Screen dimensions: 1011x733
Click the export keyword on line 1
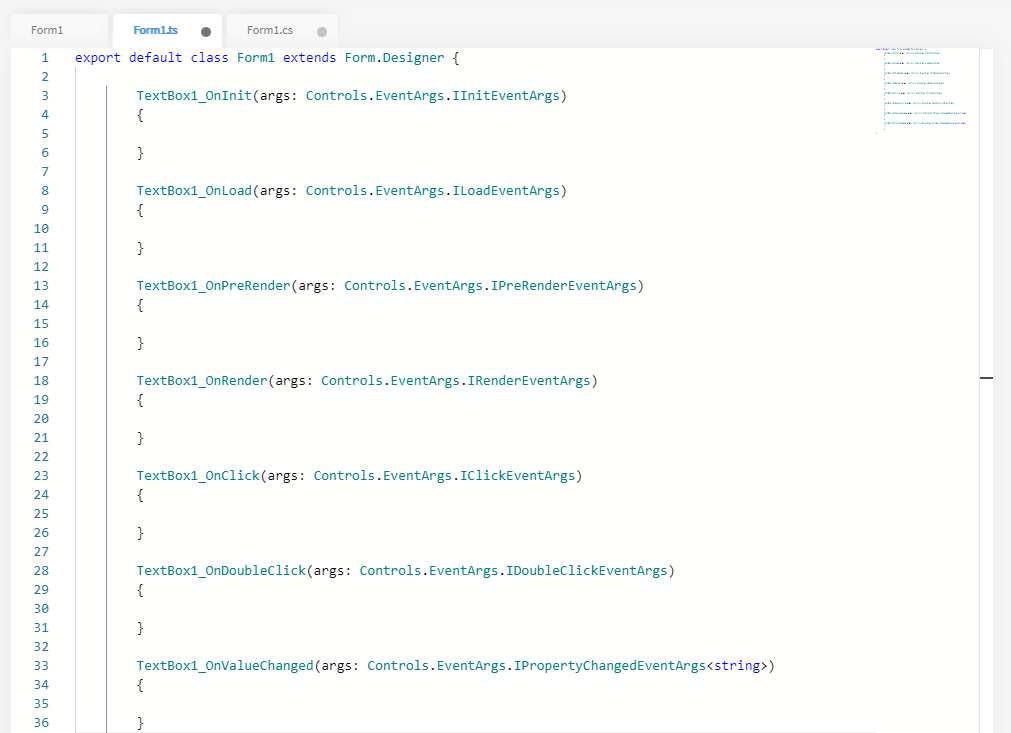tap(98, 58)
